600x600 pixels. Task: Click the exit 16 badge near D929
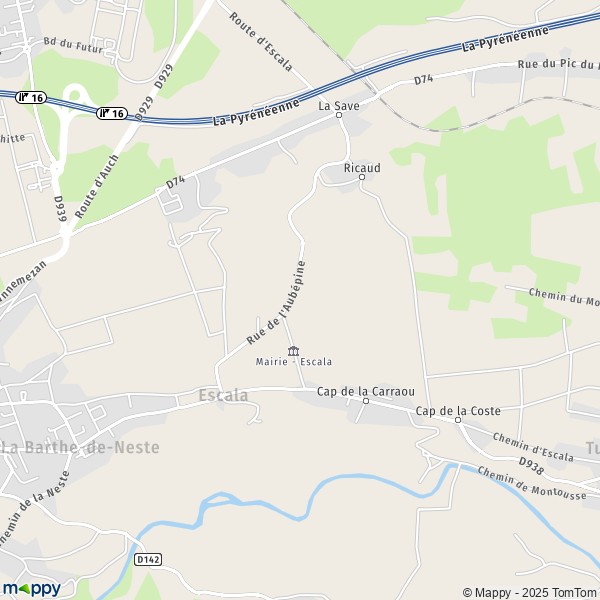point(112,113)
